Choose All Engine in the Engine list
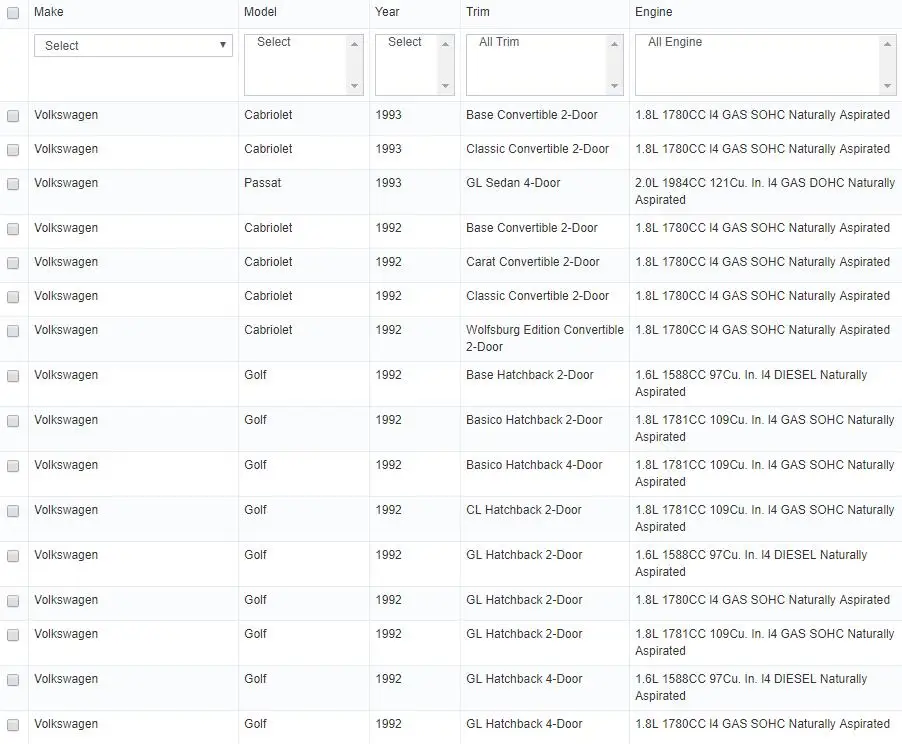 pyautogui.click(x=675, y=42)
